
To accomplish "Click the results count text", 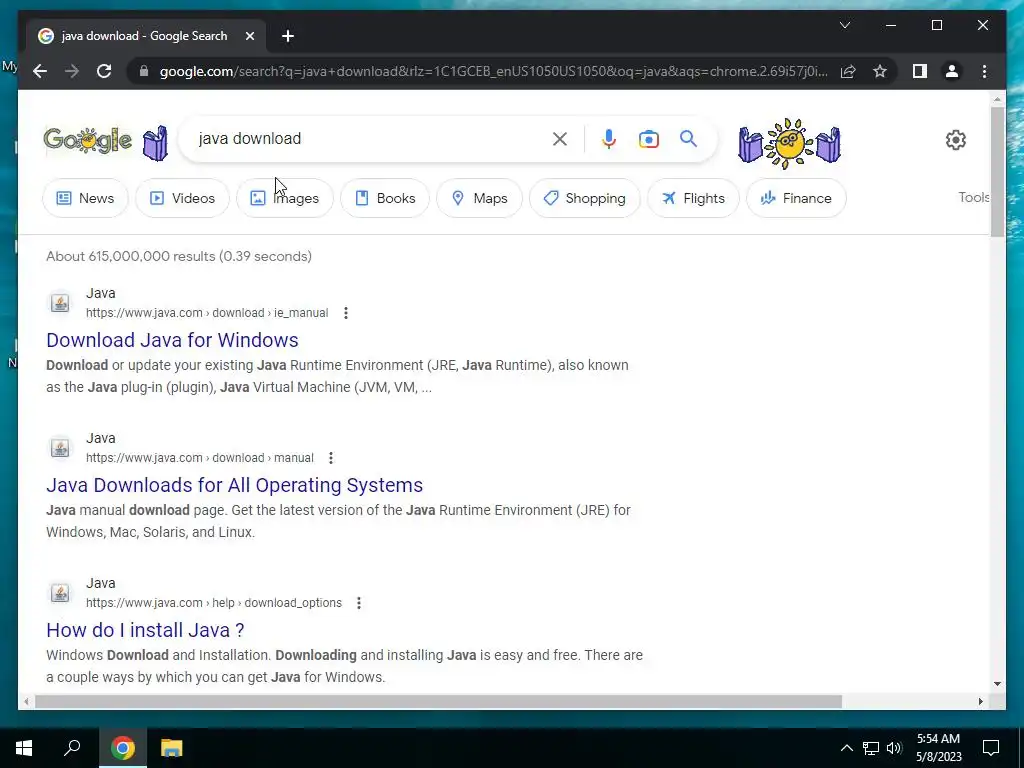I will coord(178,256).
